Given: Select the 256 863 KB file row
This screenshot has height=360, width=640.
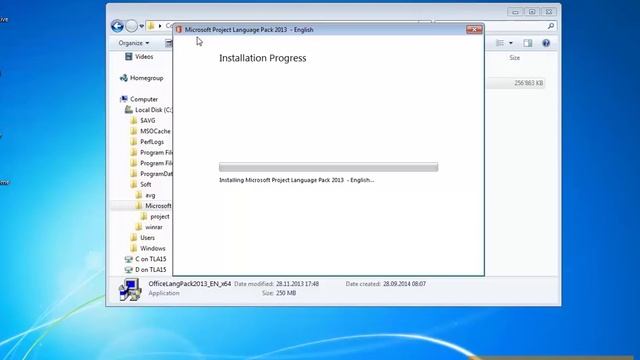Looking at the screenshot, I should (x=516, y=83).
